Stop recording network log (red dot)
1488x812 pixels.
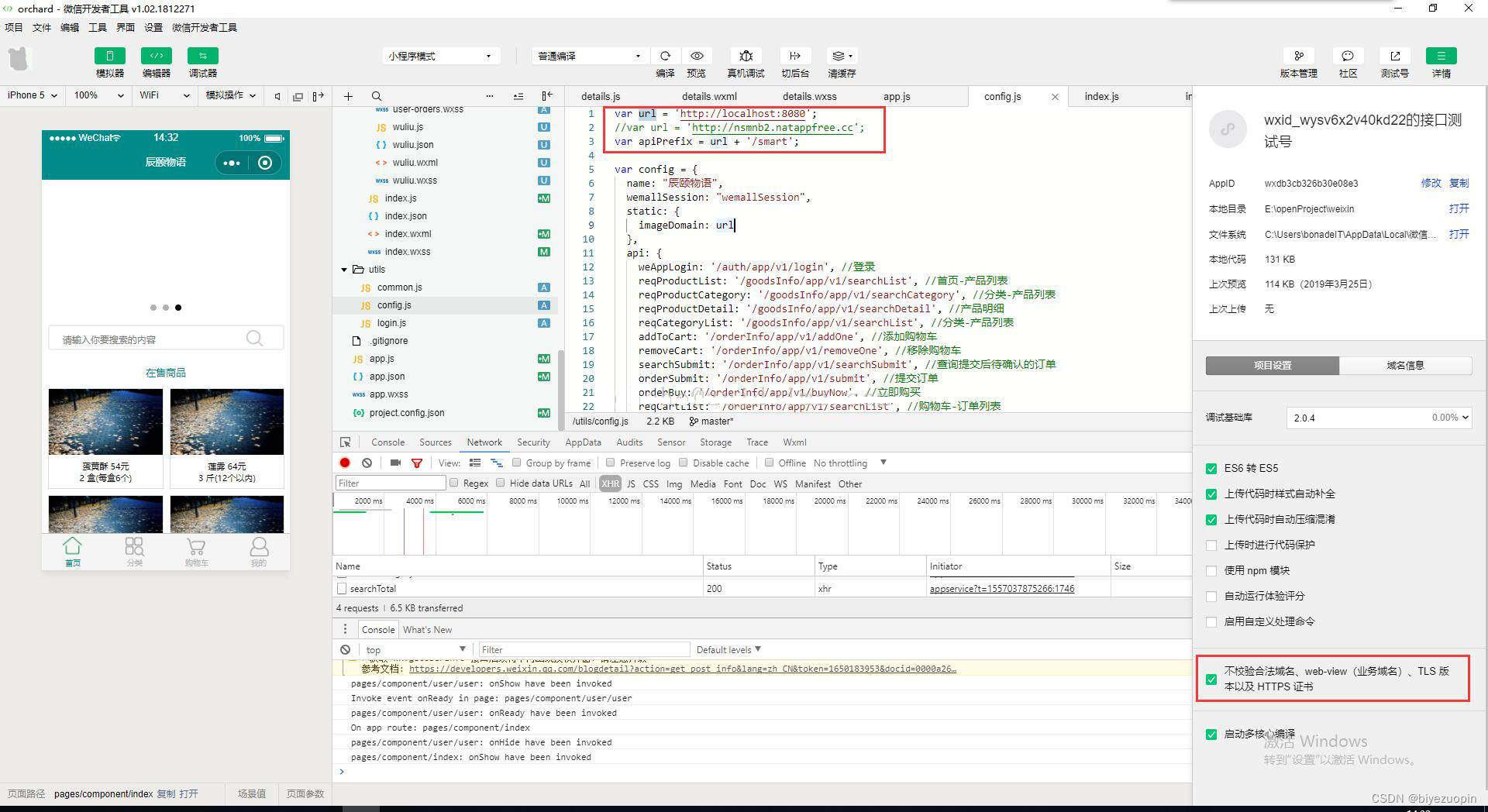[345, 463]
